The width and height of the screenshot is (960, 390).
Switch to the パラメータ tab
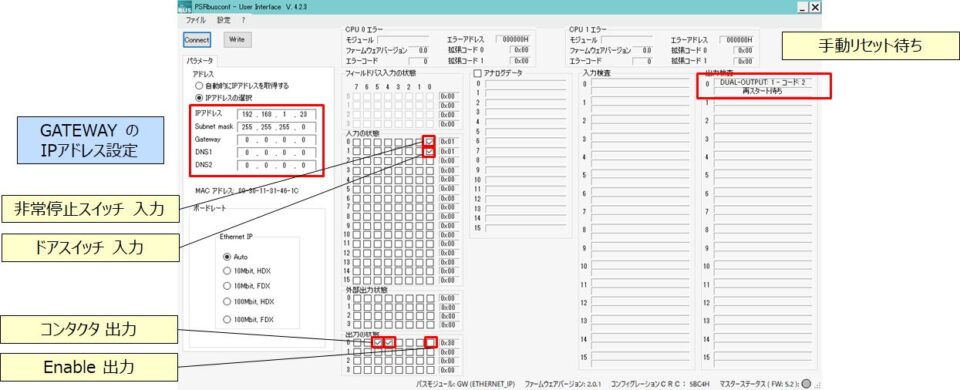pyautogui.click(x=200, y=61)
